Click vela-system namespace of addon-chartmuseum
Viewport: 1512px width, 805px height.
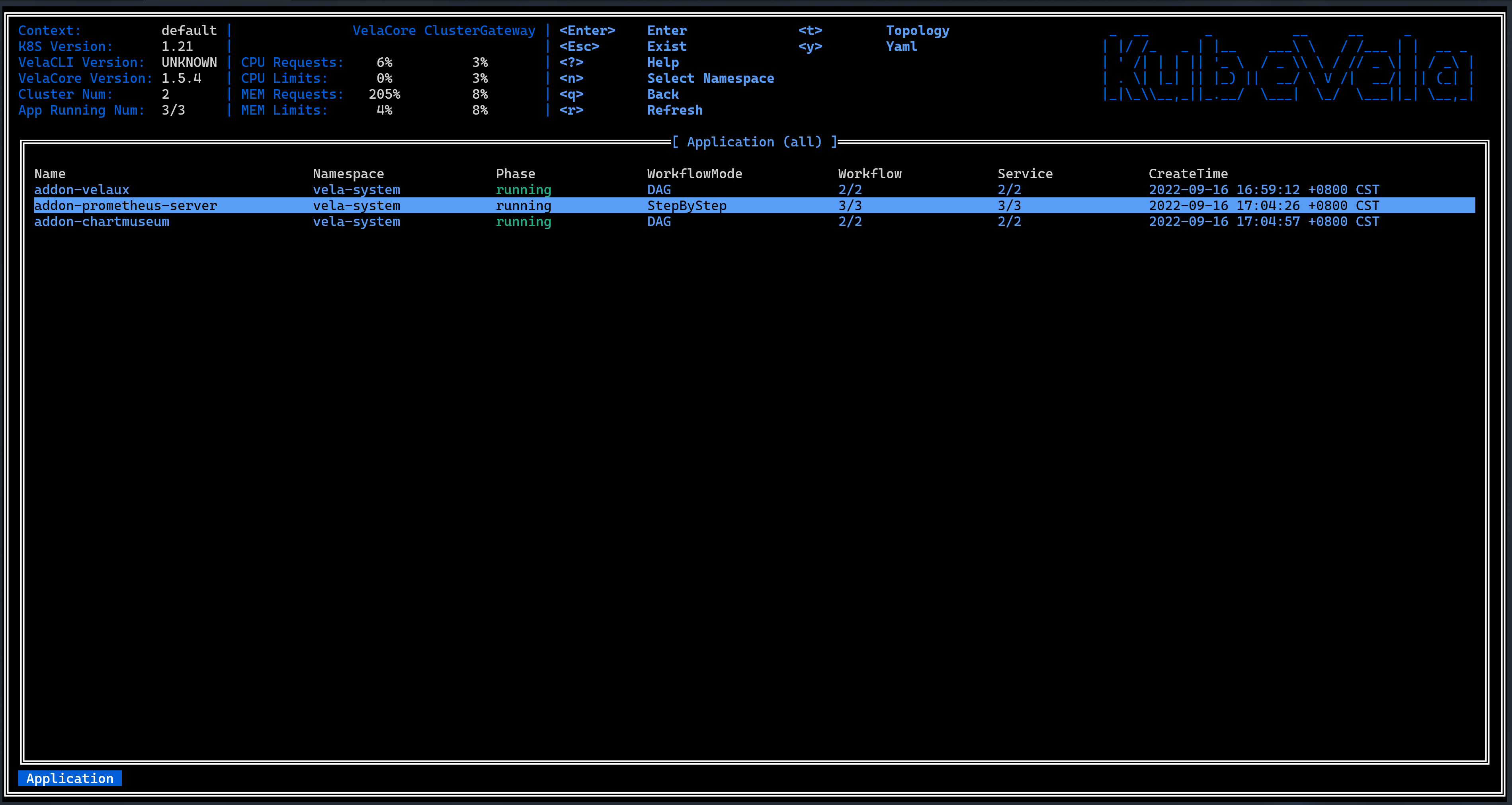pos(356,221)
